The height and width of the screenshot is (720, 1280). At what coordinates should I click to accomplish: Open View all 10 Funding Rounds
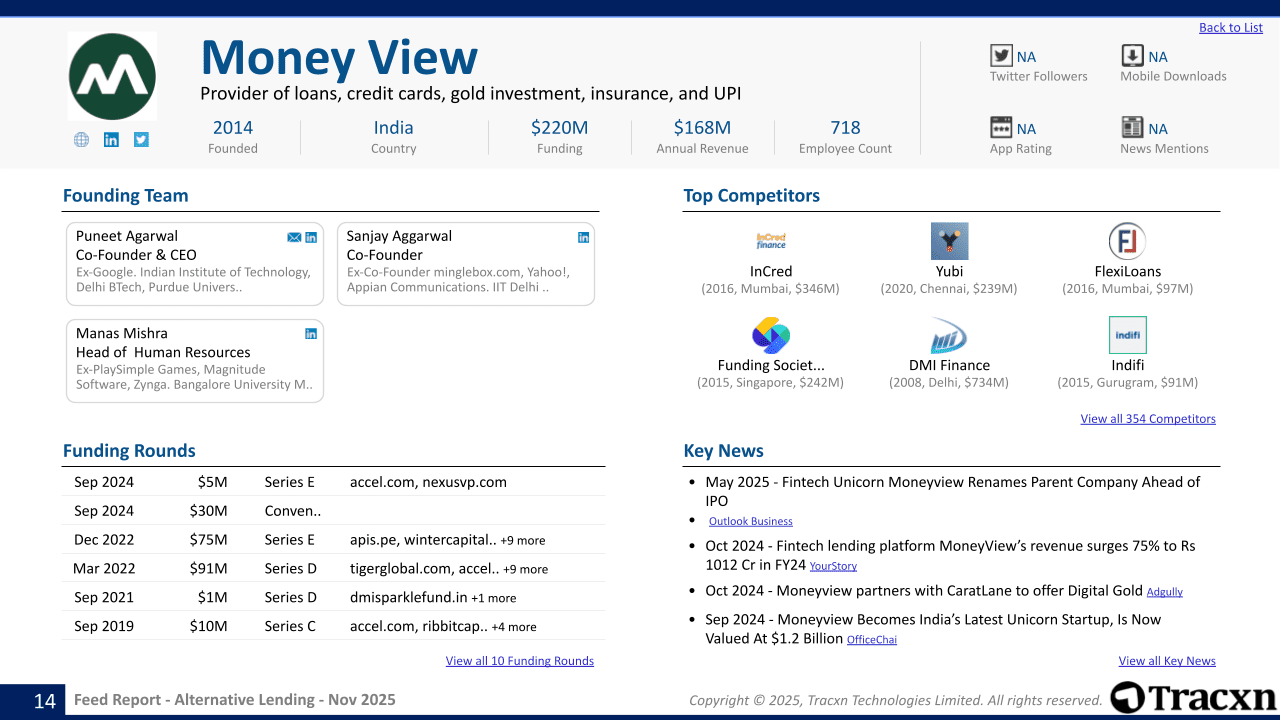tap(519, 661)
